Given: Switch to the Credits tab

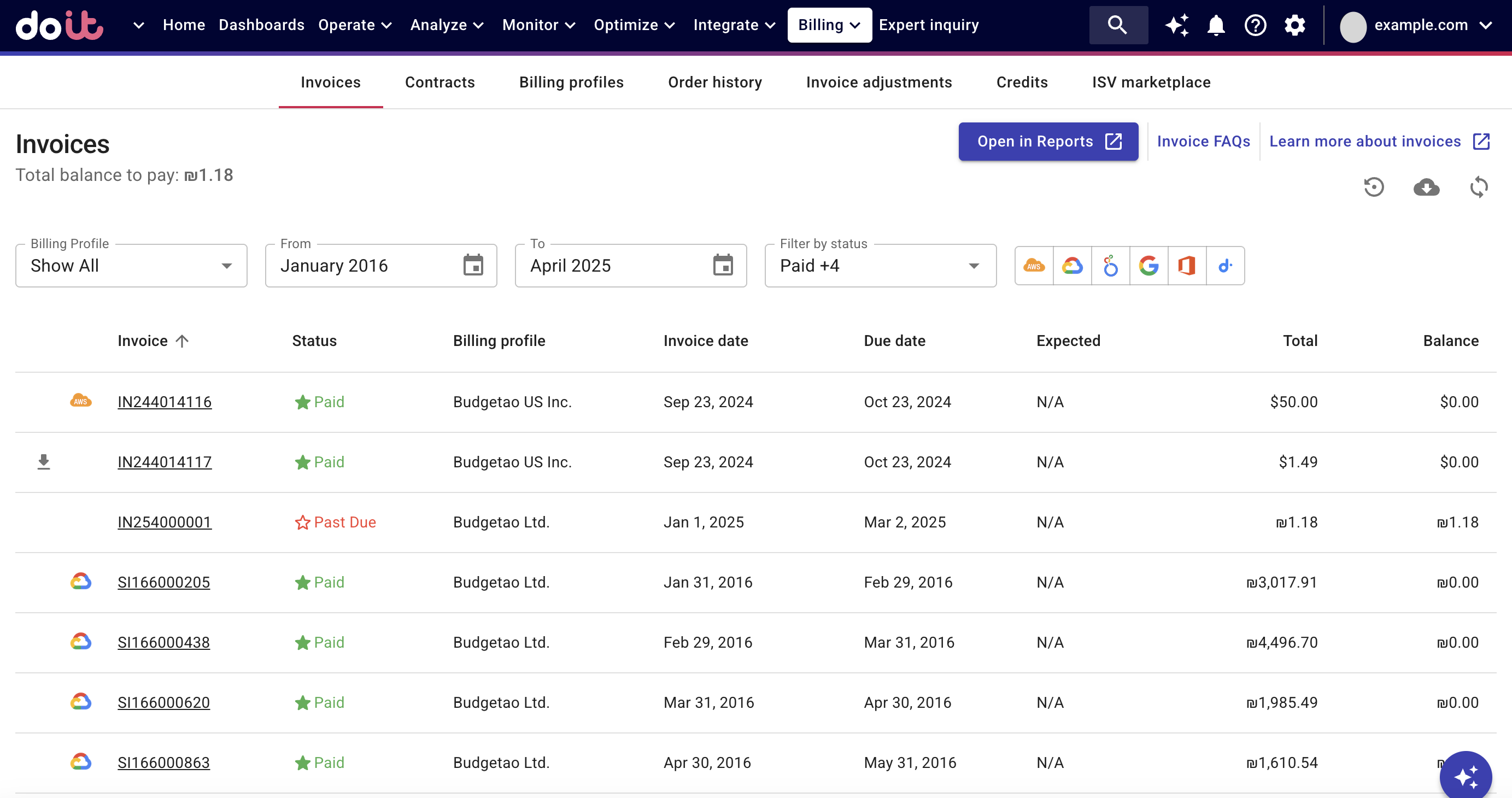Looking at the screenshot, I should (x=1022, y=82).
